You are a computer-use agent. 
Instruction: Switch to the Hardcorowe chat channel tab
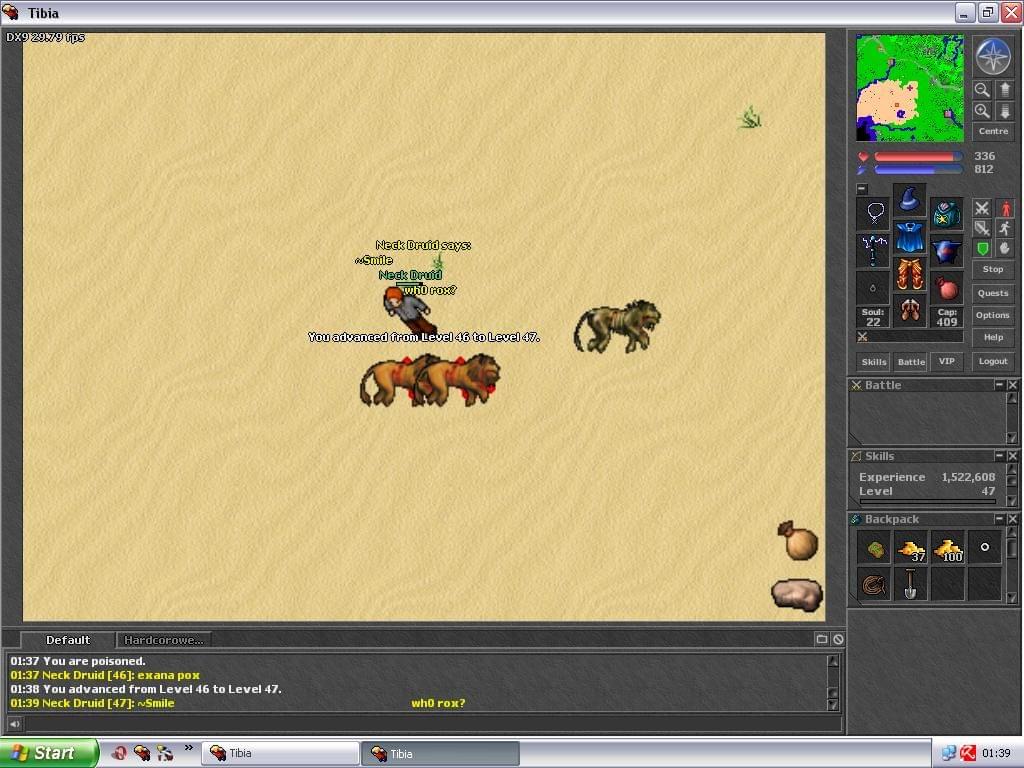(163, 640)
